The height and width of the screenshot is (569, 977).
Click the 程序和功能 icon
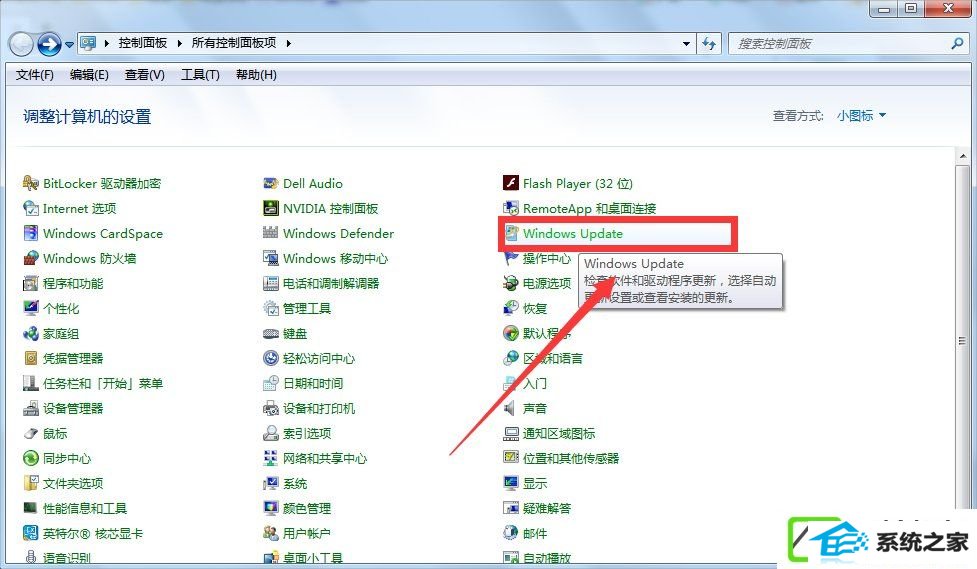[x=31, y=284]
